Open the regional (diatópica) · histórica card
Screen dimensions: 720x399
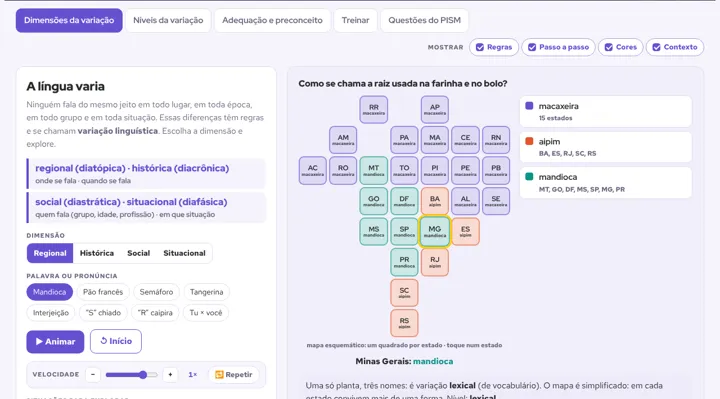tap(146, 174)
